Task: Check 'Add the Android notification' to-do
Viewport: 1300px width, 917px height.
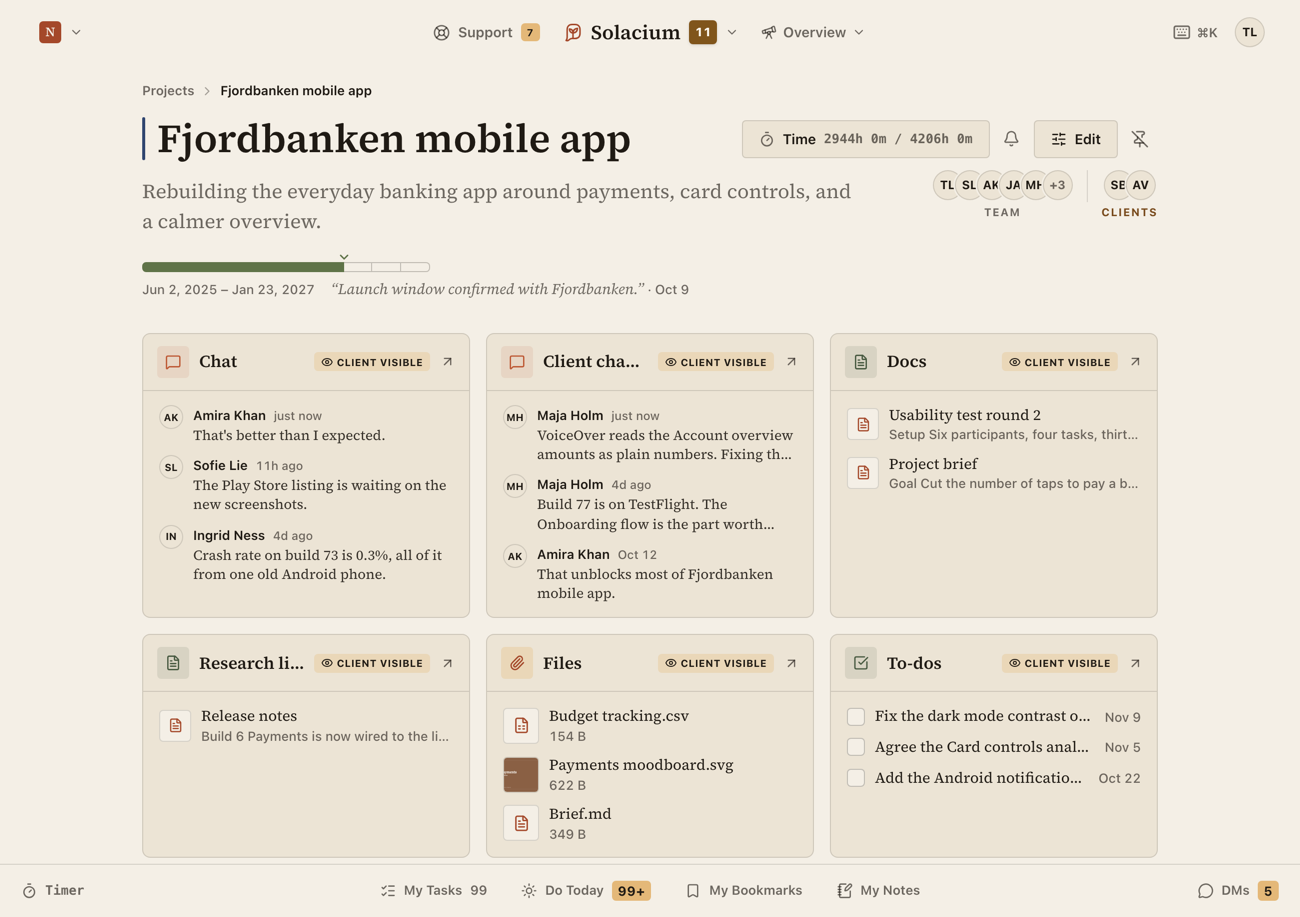Action: (856, 777)
